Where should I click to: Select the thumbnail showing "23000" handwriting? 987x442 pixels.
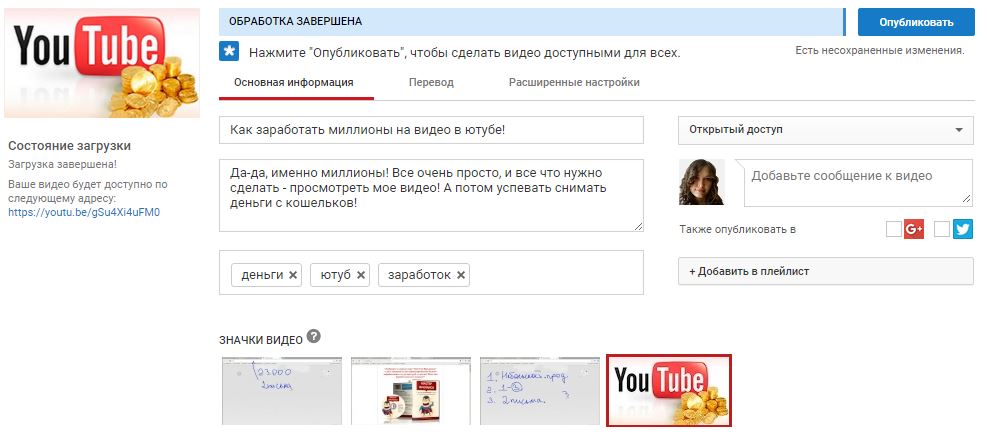pyautogui.click(x=282, y=390)
